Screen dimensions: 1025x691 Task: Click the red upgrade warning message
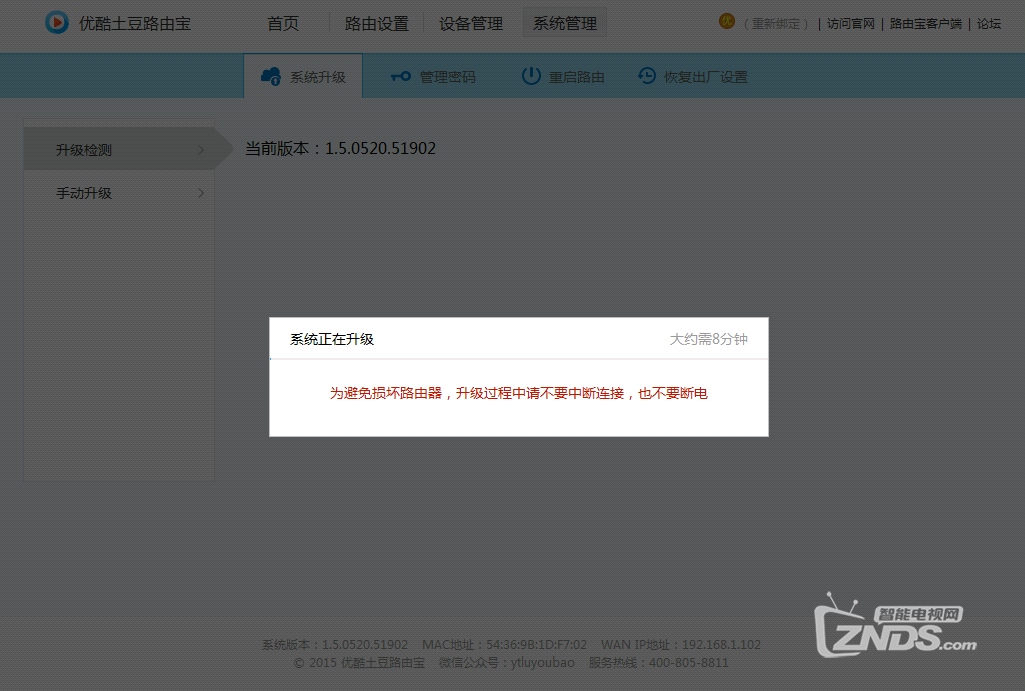tap(518, 393)
